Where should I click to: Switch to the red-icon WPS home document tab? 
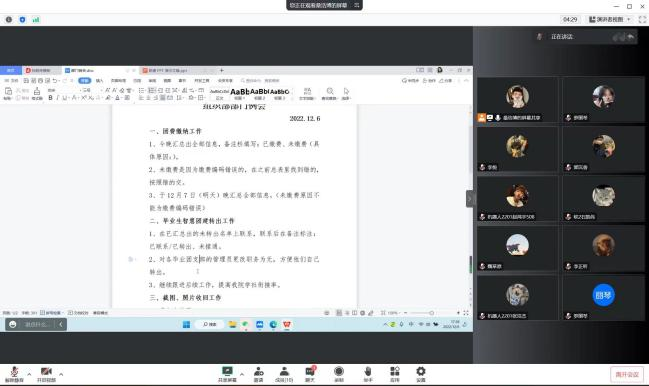(41, 71)
